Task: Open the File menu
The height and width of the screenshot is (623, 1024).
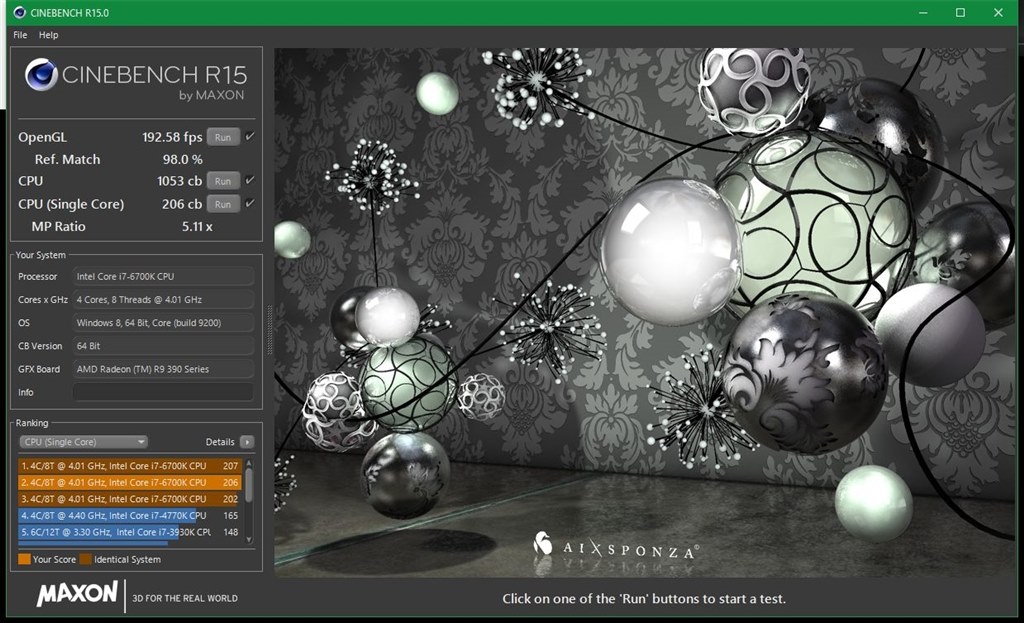Action: (x=20, y=35)
